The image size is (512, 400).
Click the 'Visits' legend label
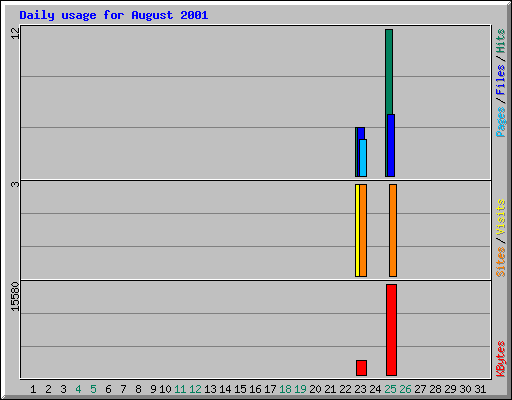500,217
